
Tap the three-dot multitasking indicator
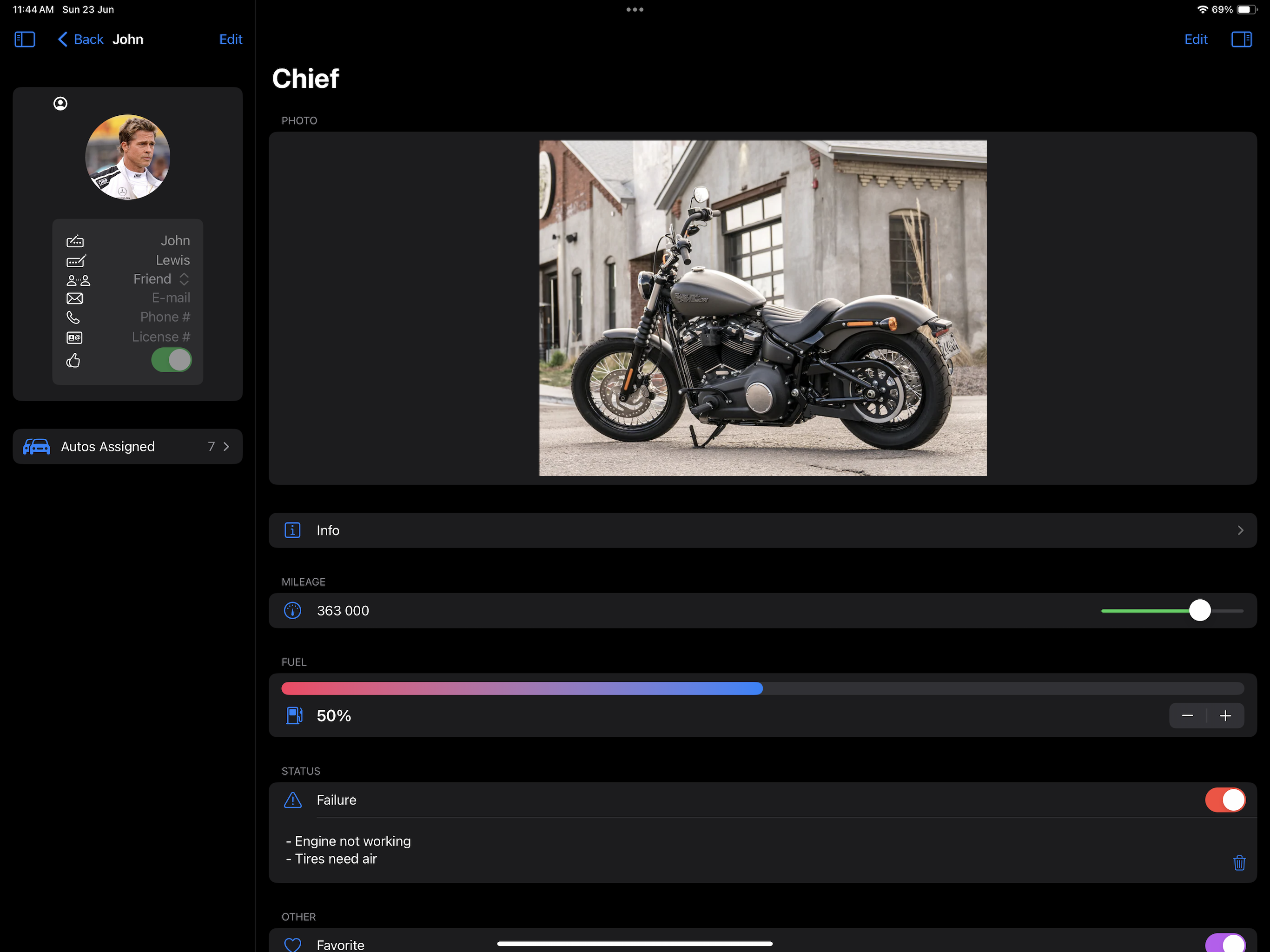pos(635,10)
